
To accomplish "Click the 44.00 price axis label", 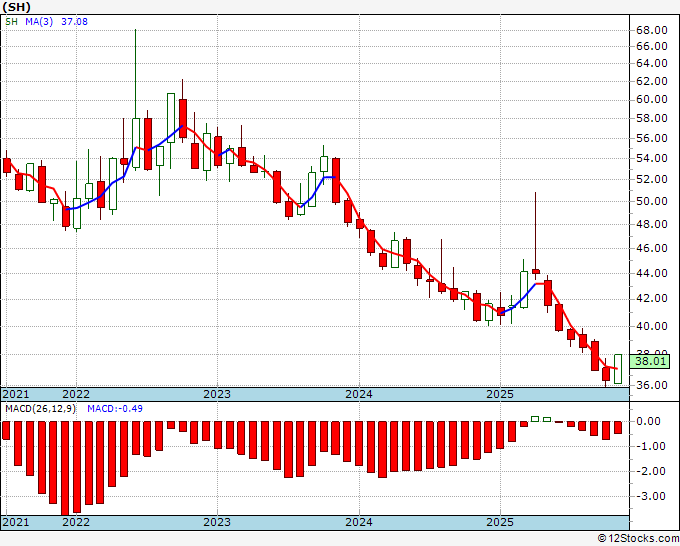I will coord(651,273).
